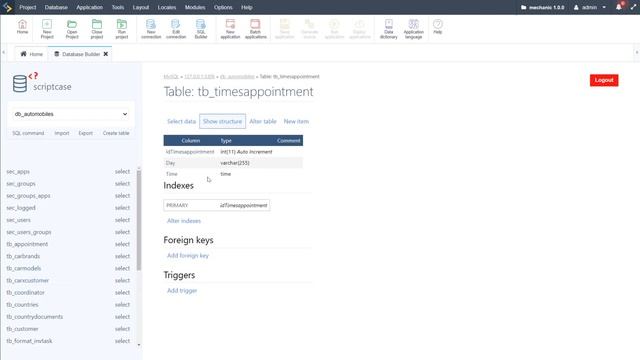Open the Home toolbar icon
This screenshot has height=360, width=640.
[x=22, y=27]
